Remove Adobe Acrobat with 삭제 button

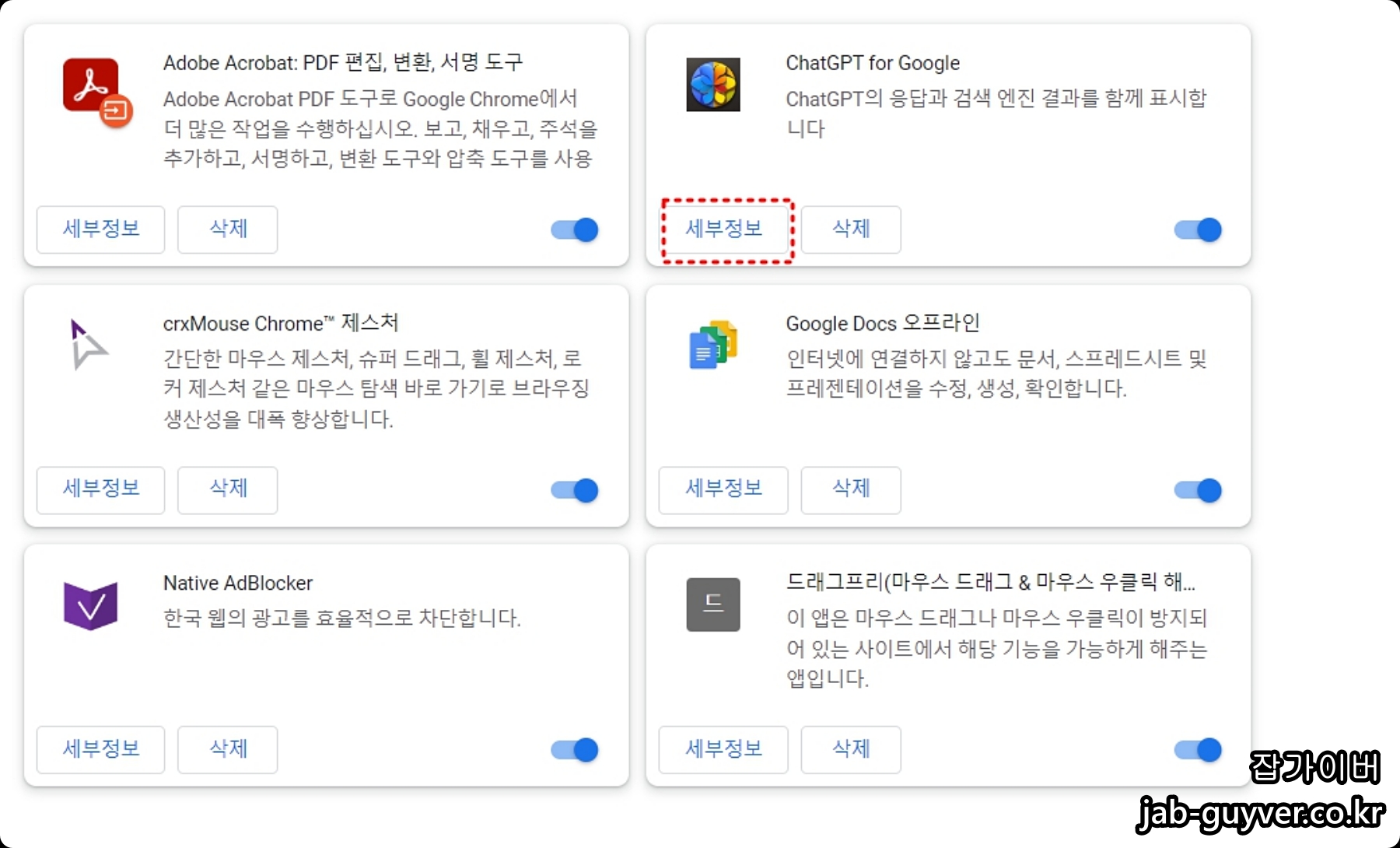coord(228,230)
